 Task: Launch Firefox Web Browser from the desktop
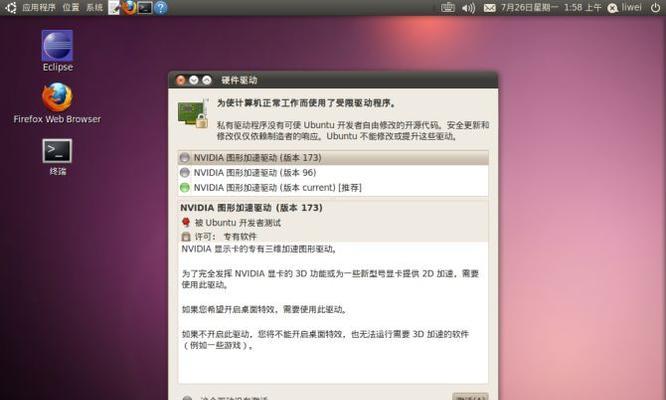[x=57, y=103]
